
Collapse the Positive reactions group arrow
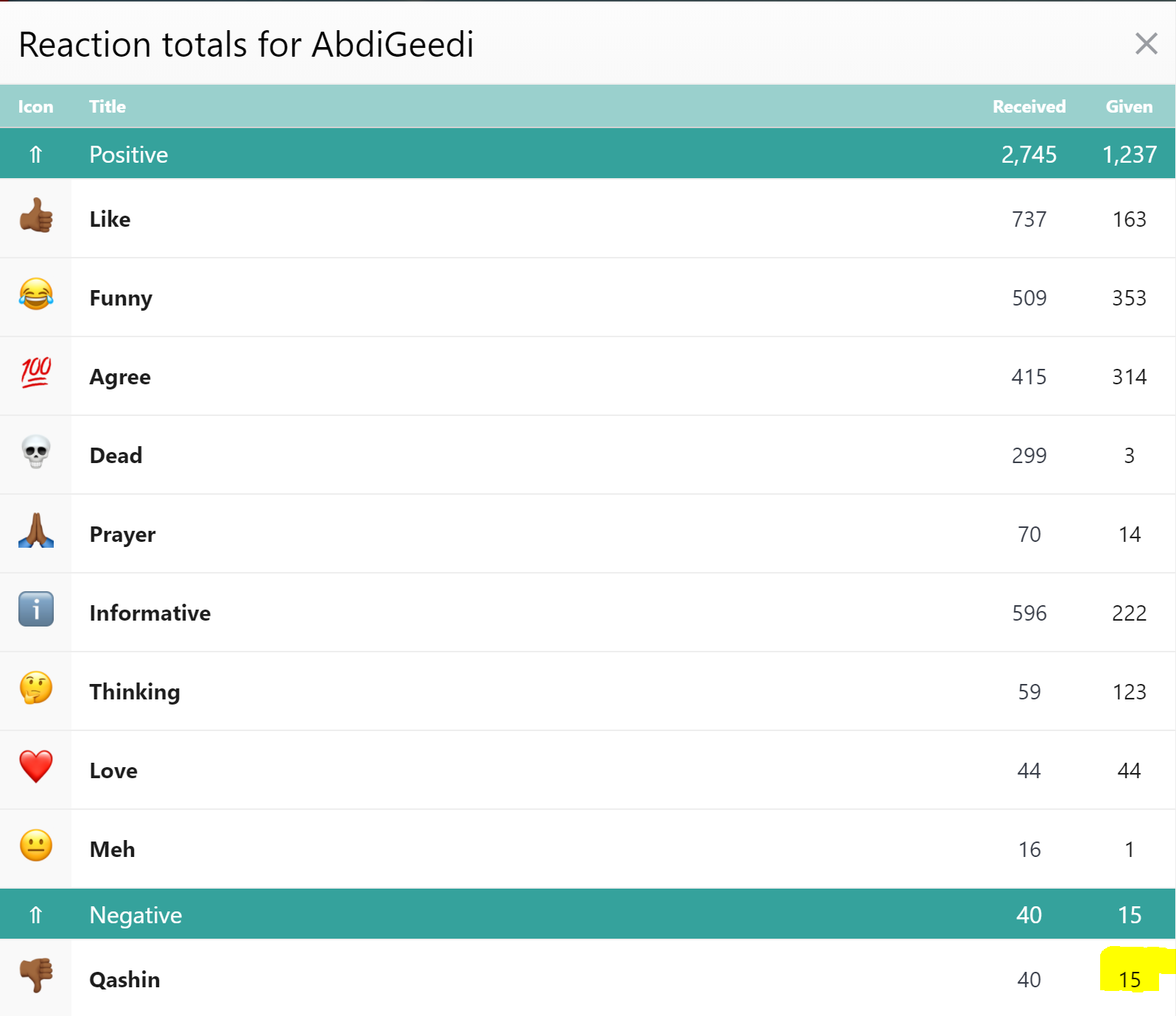click(36, 155)
